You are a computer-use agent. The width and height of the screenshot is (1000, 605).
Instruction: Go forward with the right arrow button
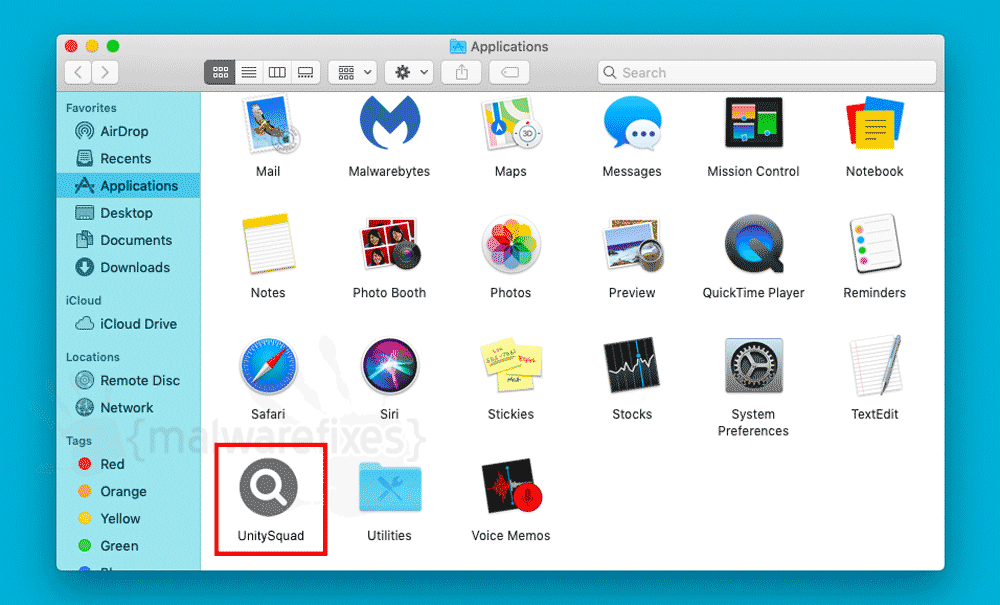[105, 73]
